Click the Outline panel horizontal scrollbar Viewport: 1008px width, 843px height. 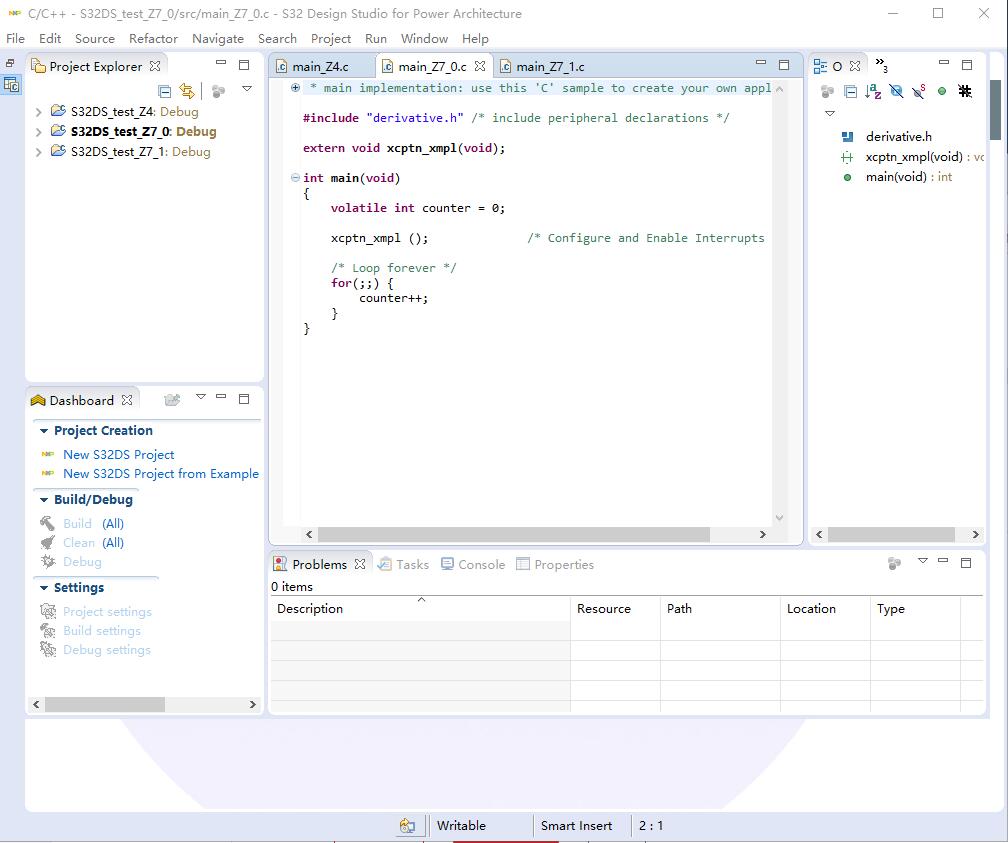[x=891, y=534]
